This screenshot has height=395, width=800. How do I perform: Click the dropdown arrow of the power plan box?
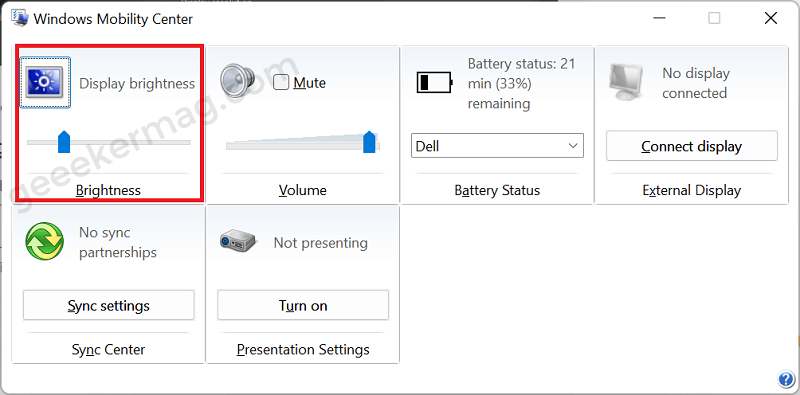572,146
